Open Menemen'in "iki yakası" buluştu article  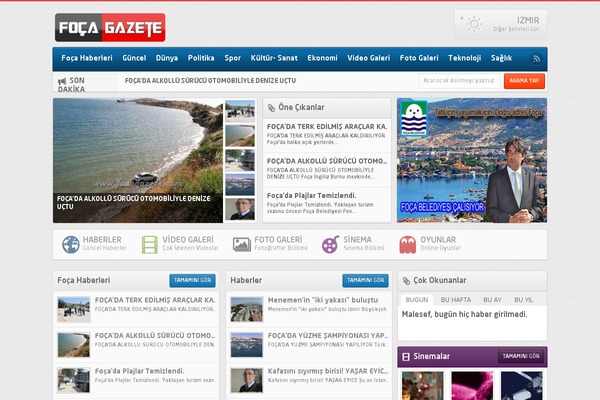click(x=323, y=300)
